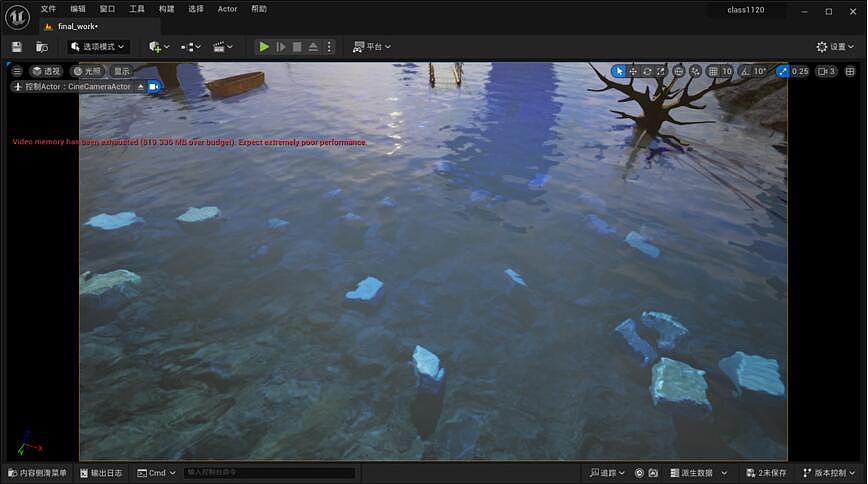The width and height of the screenshot is (868, 484).
Task: Click the add-content cube plus icon
Action: [x=158, y=47]
